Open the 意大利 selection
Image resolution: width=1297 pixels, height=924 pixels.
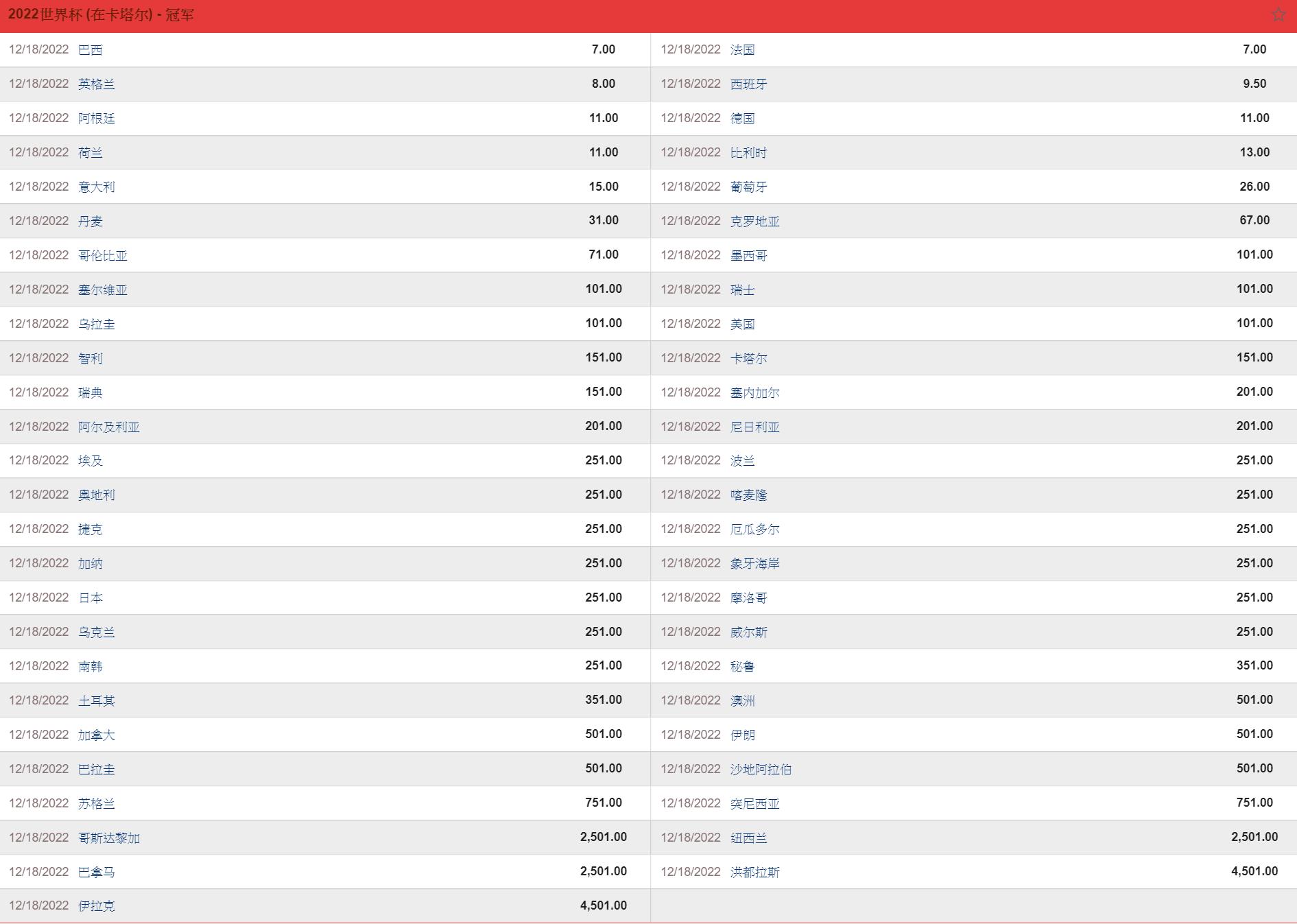pos(97,187)
